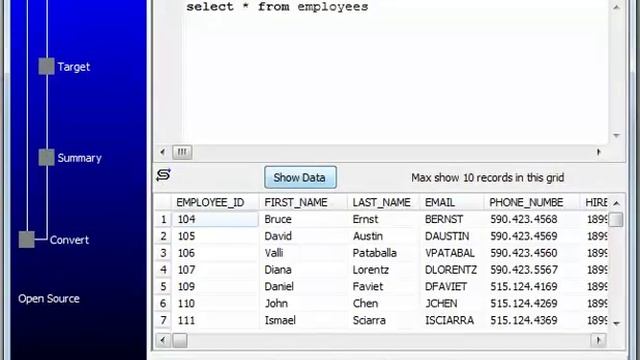Click the data grid scroll up arrow
This screenshot has width=640, height=360.
616,203
